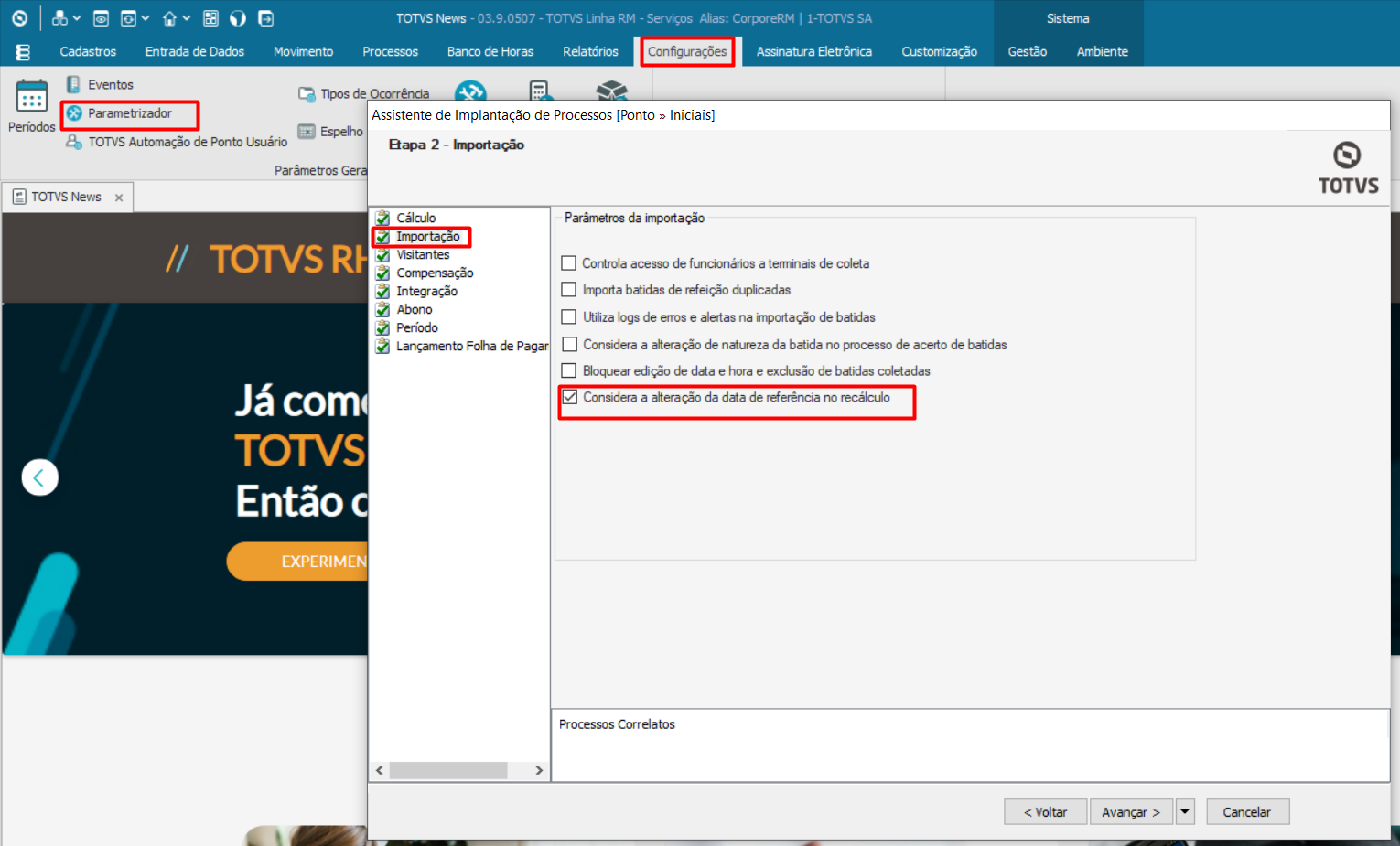Click the previous banner arrow button
This screenshot has width=1400, height=846.
pyautogui.click(x=39, y=477)
